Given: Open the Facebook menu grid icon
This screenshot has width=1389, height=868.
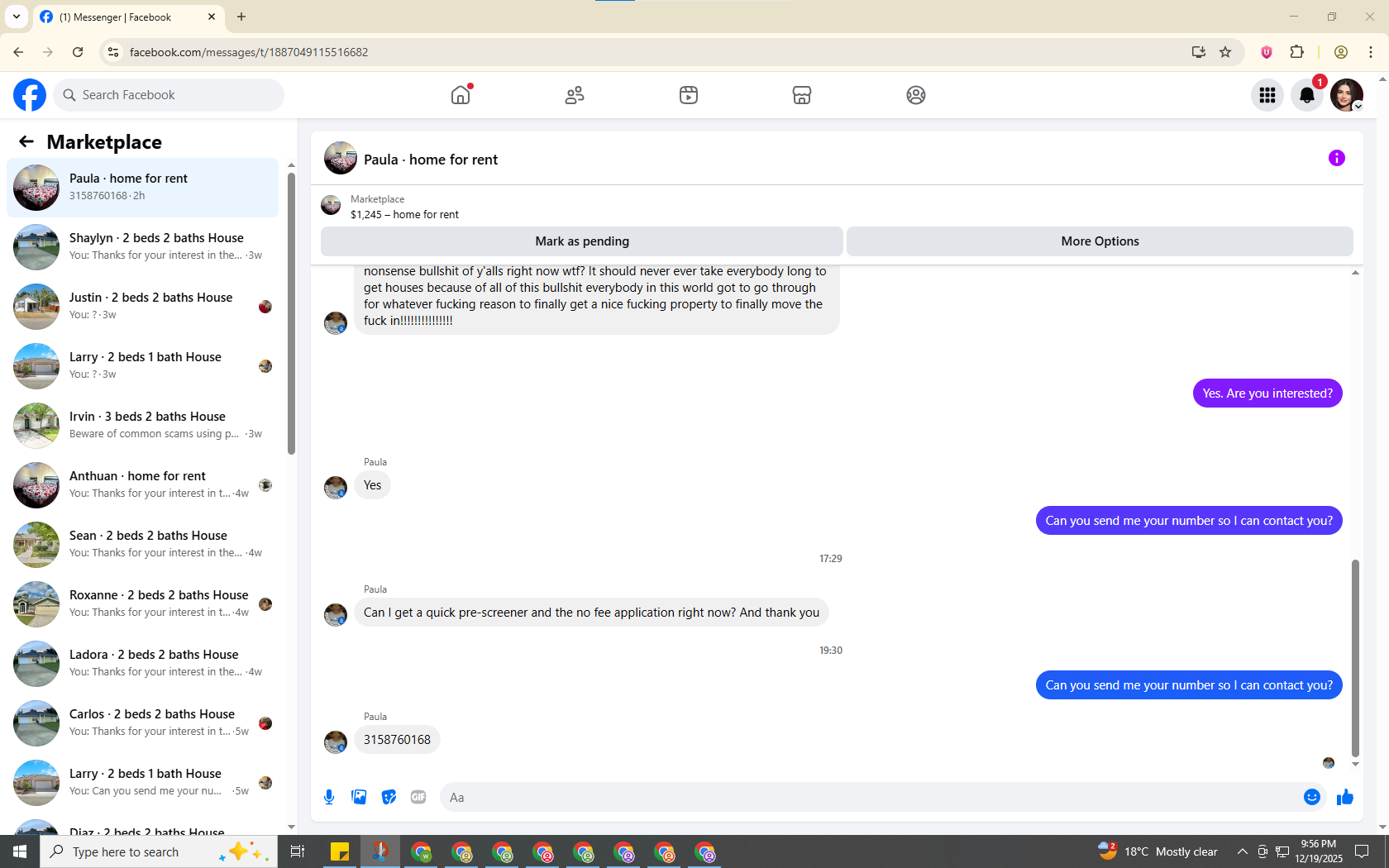Looking at the screenshot, I should [1267, 95].
